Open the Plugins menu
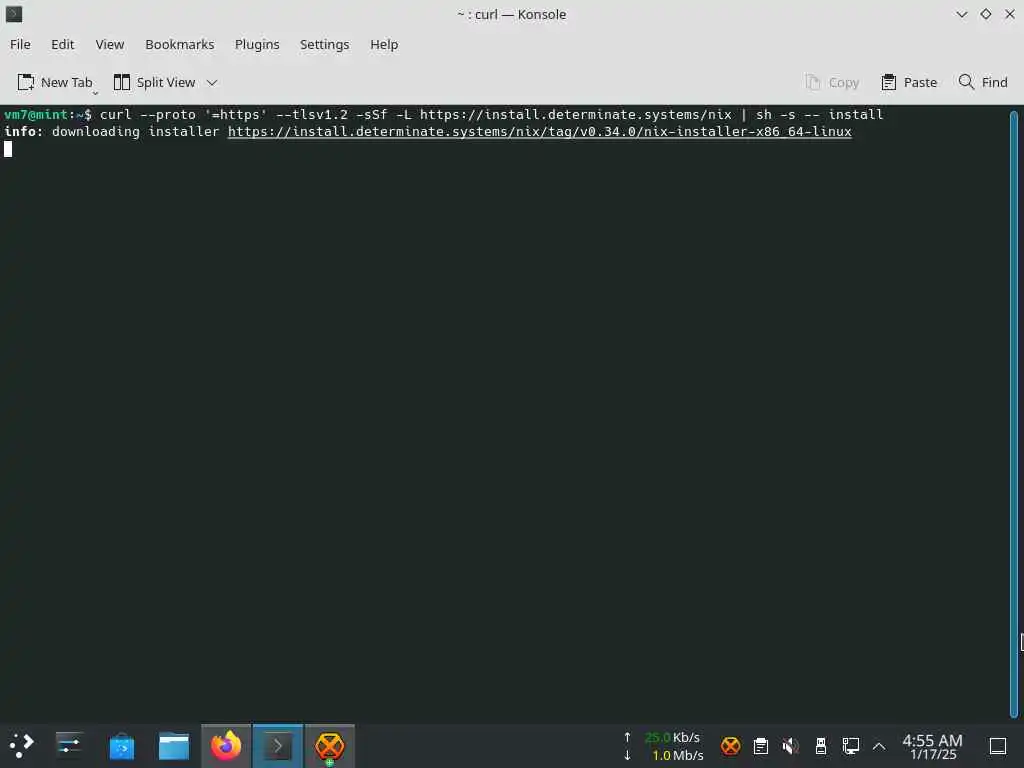Screen dimensions: 1024x768 coord(257,44)
